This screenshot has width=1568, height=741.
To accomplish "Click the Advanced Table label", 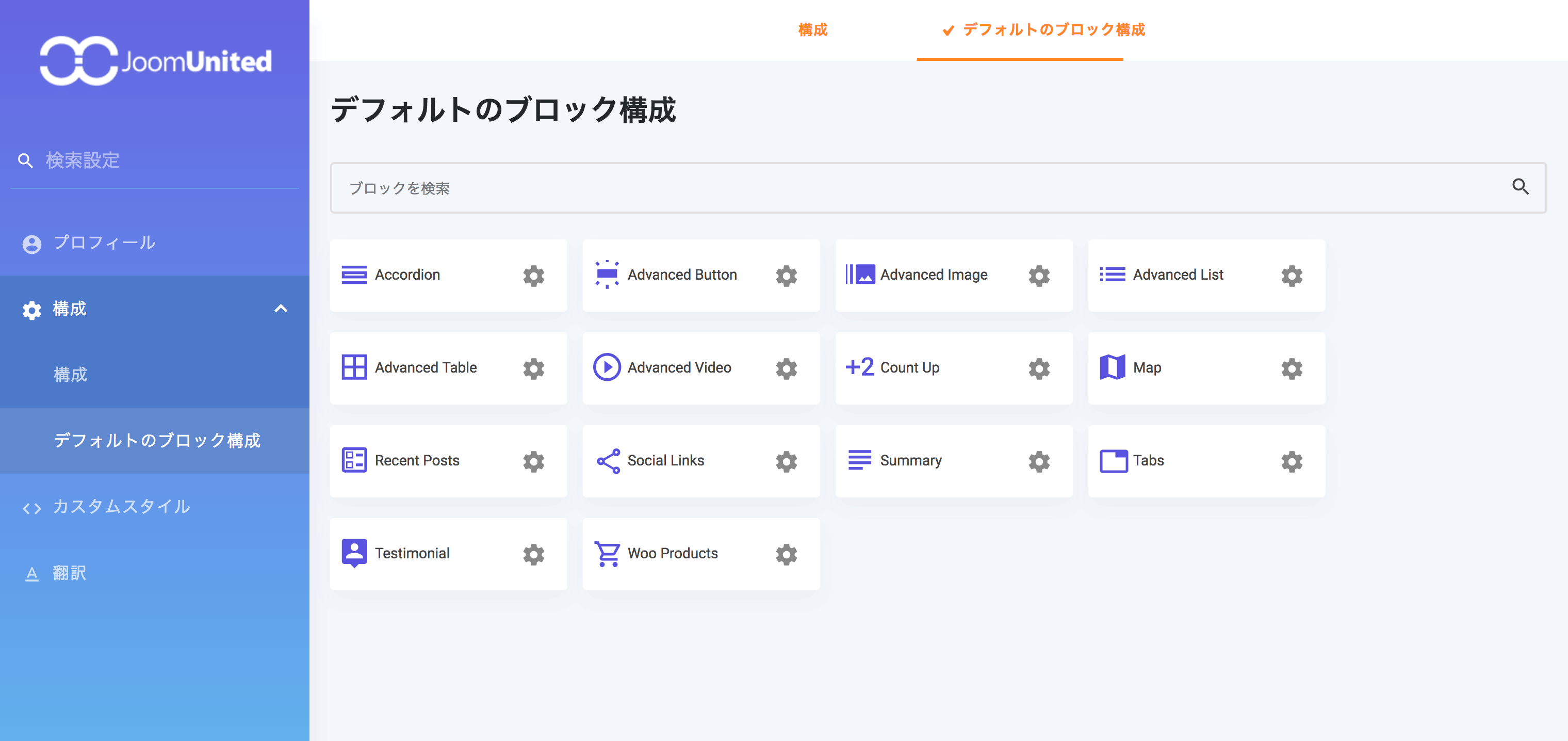I will 426,367.
